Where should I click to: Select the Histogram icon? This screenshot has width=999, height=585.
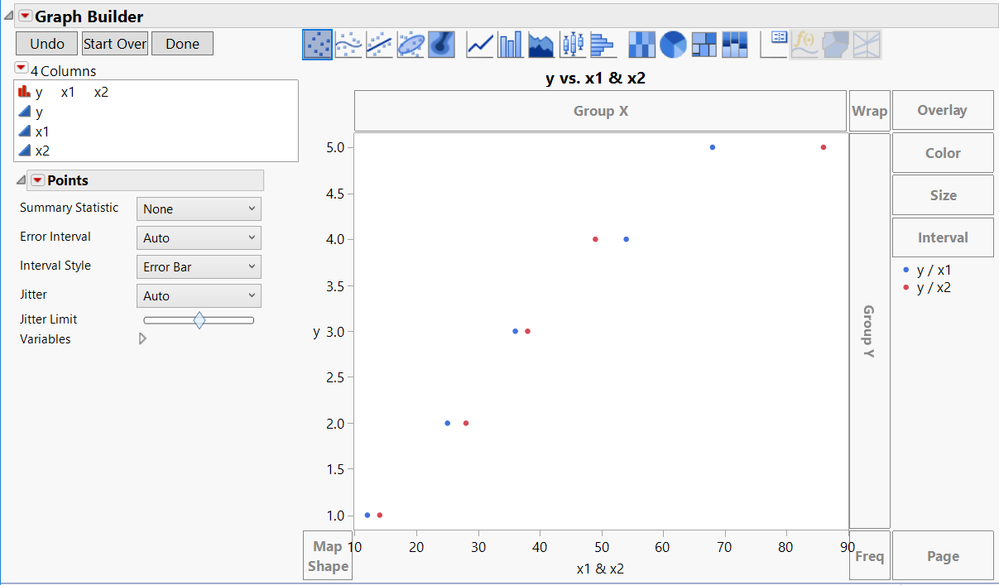pos(602,45)
